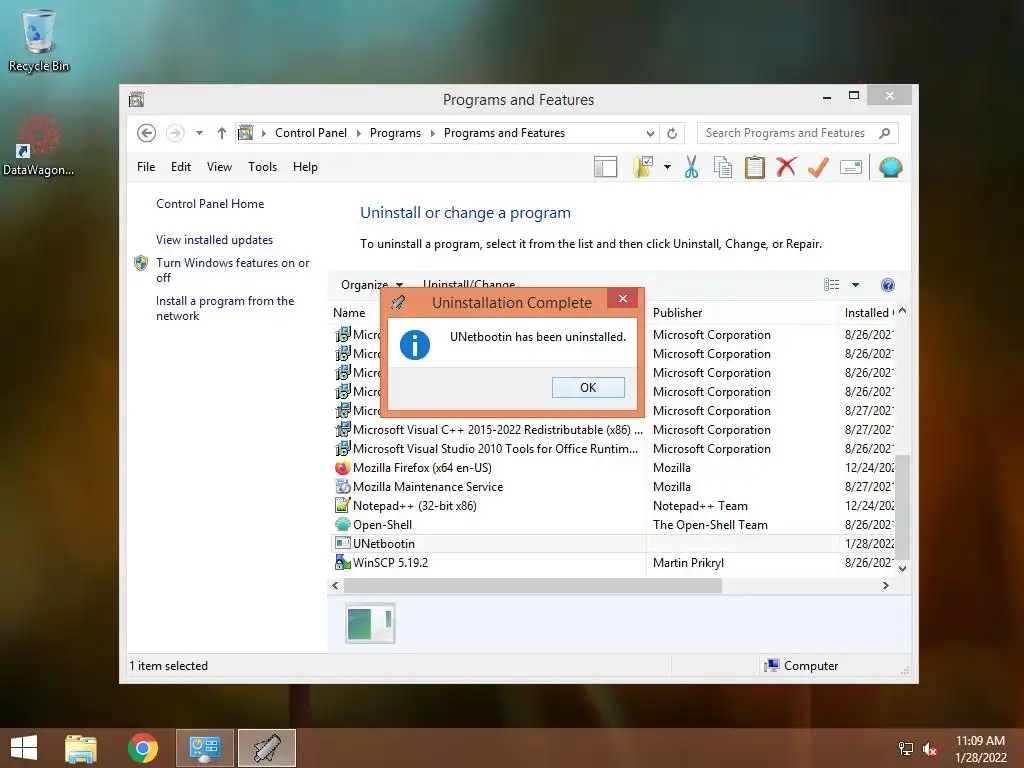Click the folder options toolbar icon
Viewport: 1024px width, 768px height.
(643, 167)
